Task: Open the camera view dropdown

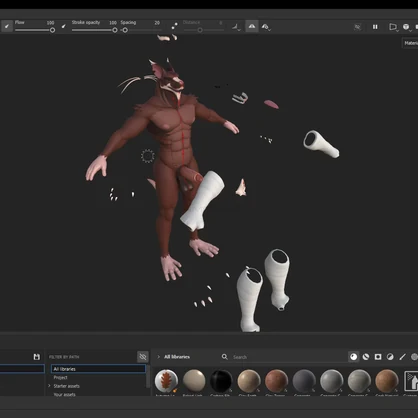Action: pyautogui.click(x=393, y=27)
